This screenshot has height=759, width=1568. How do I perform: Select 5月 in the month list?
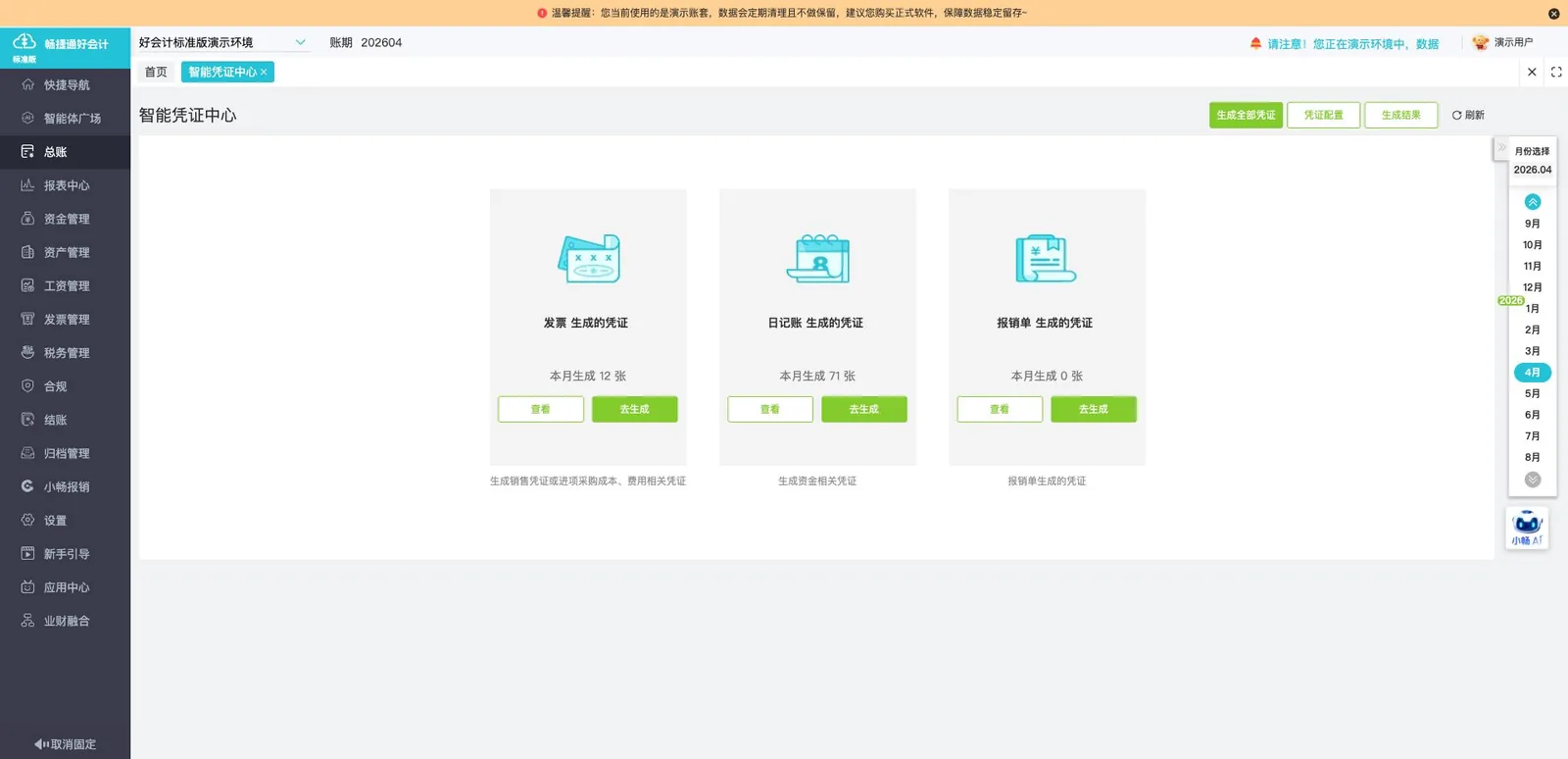pyautogui.click(x=1533, y=393)
